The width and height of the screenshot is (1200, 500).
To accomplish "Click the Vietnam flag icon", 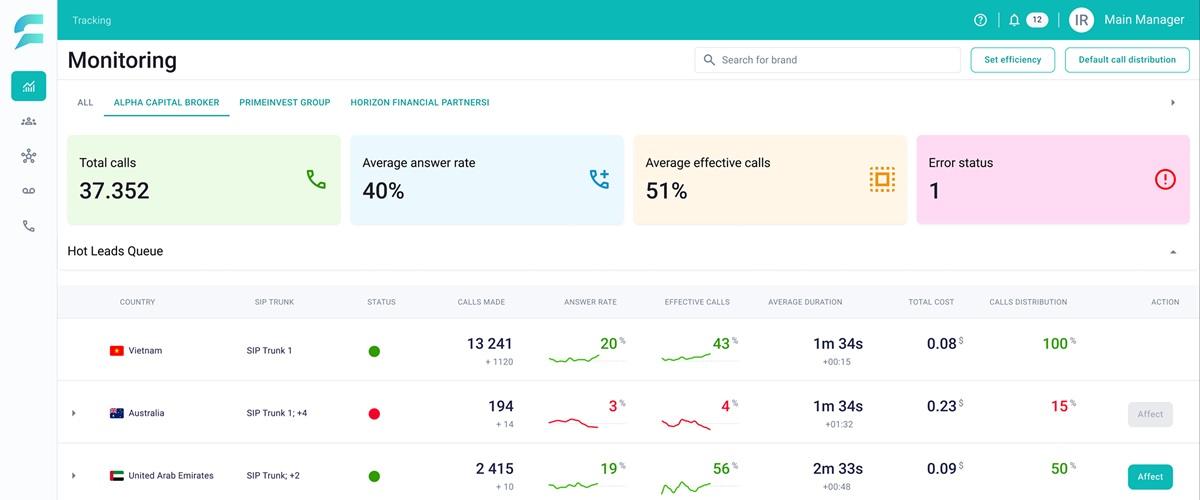I will point(117,351).
